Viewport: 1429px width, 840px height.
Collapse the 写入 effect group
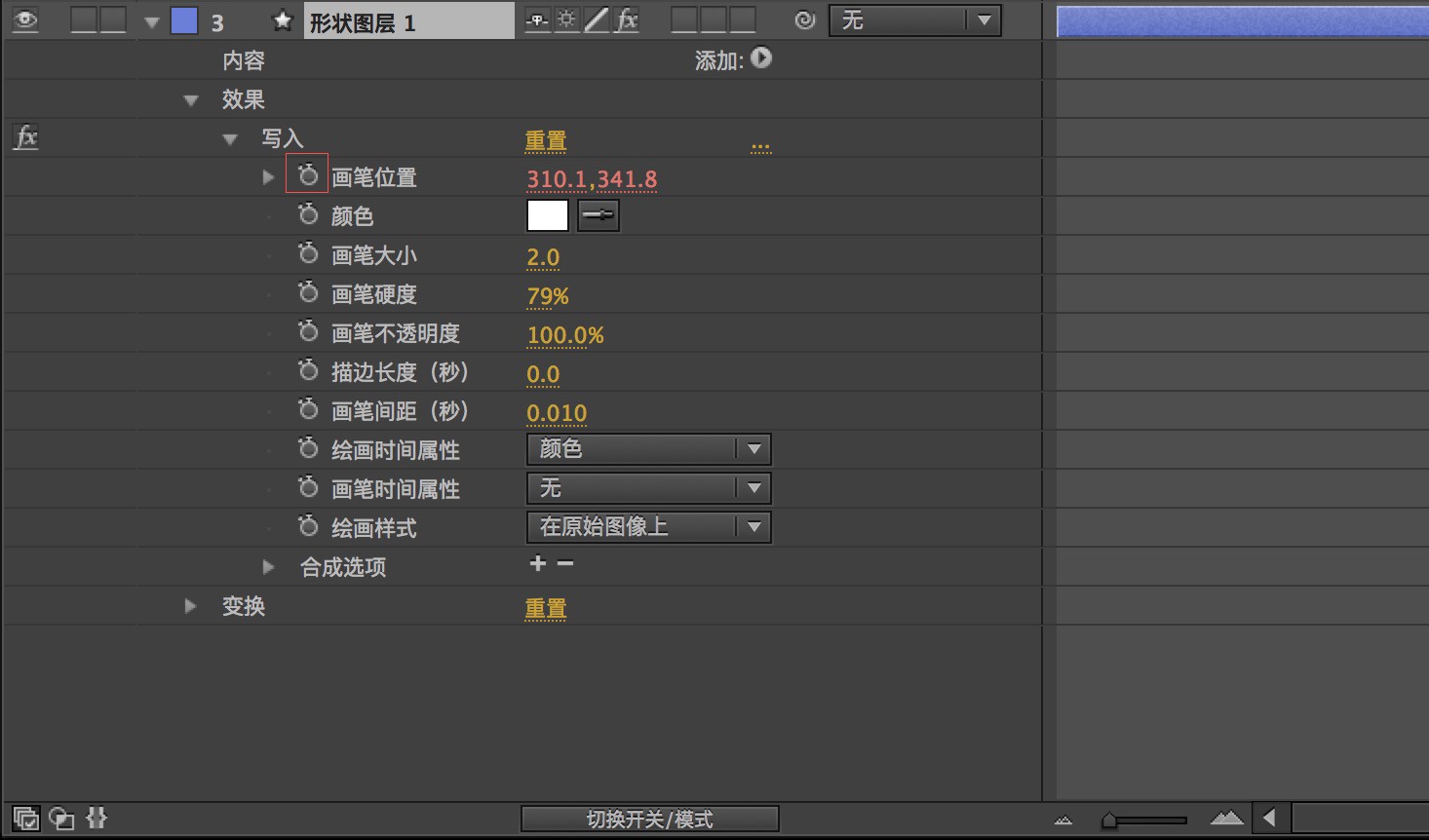point(230,139)
